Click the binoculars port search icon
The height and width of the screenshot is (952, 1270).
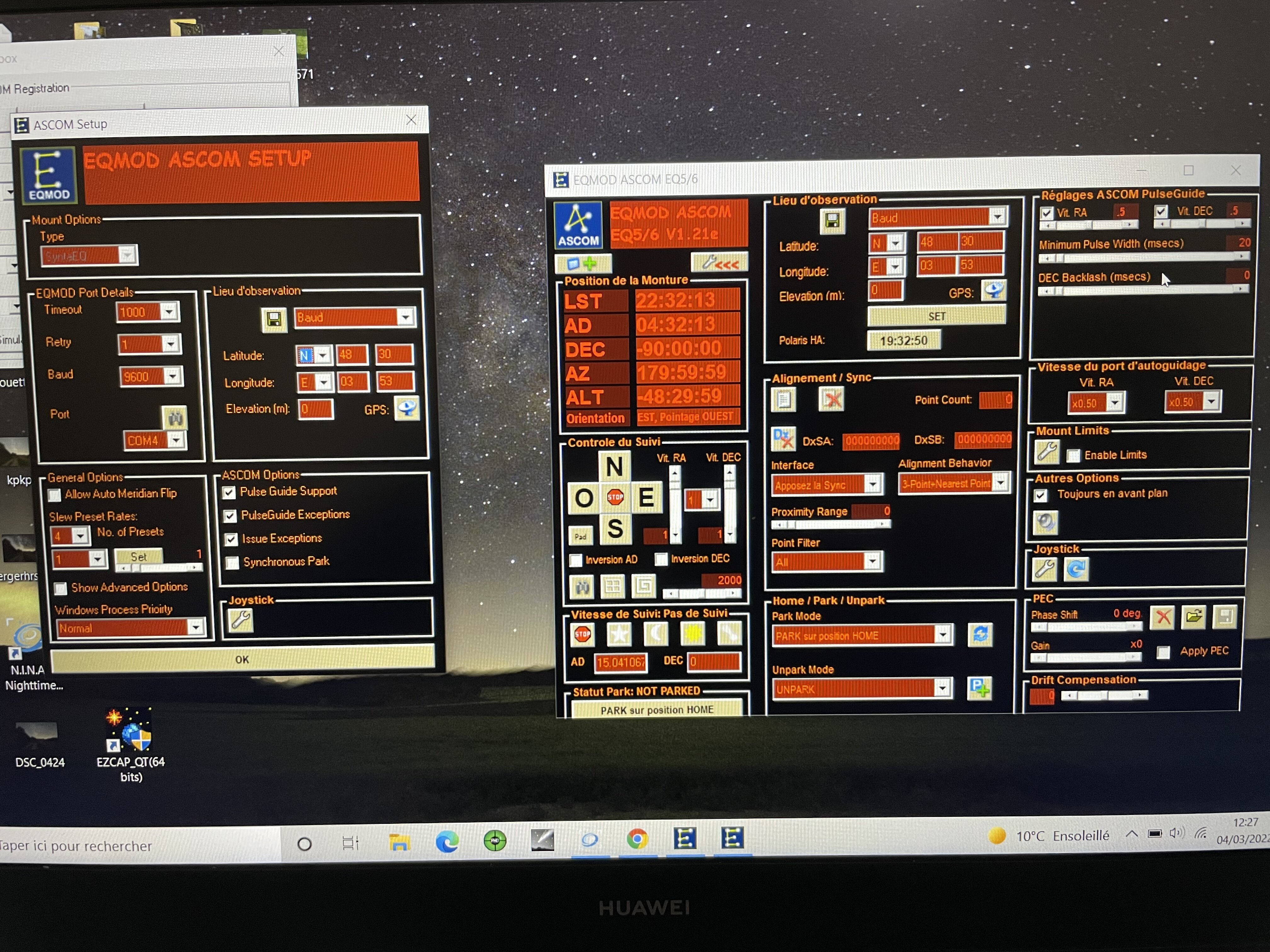[174, 417]
